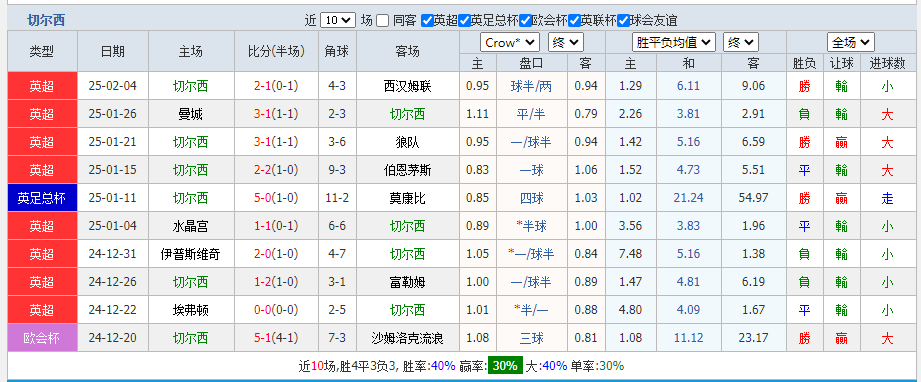Click the date 25-01-21 cell

113,142
